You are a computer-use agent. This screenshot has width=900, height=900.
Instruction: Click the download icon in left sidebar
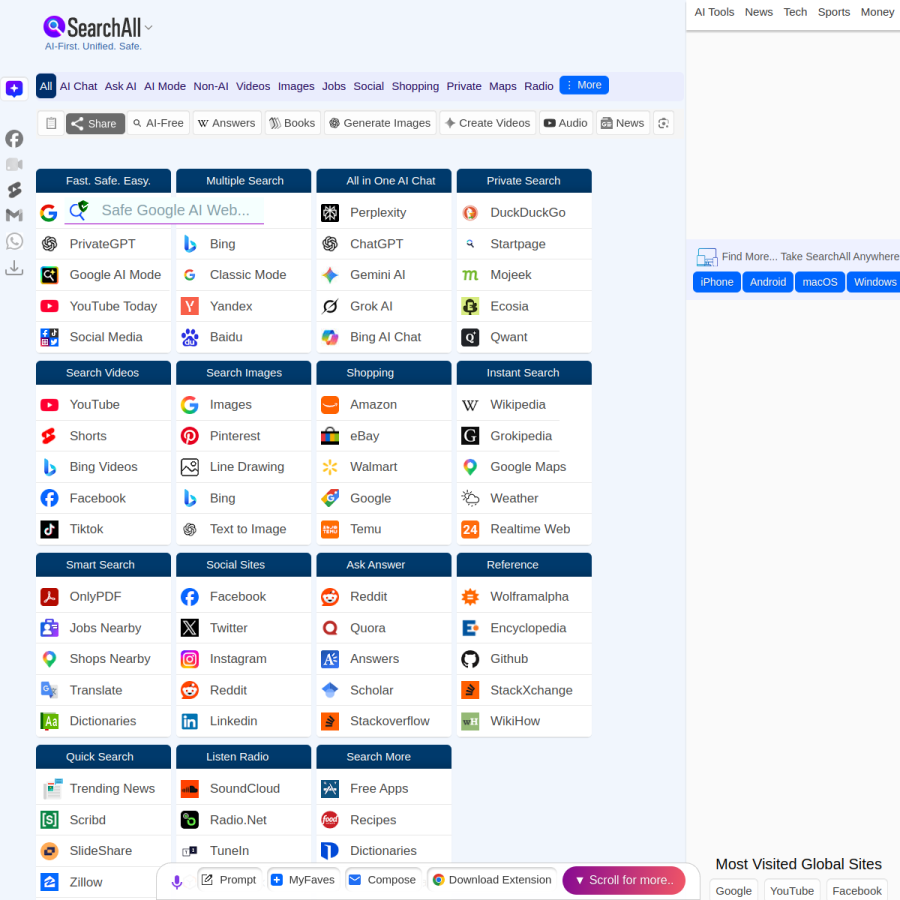(x=14, y=267)
